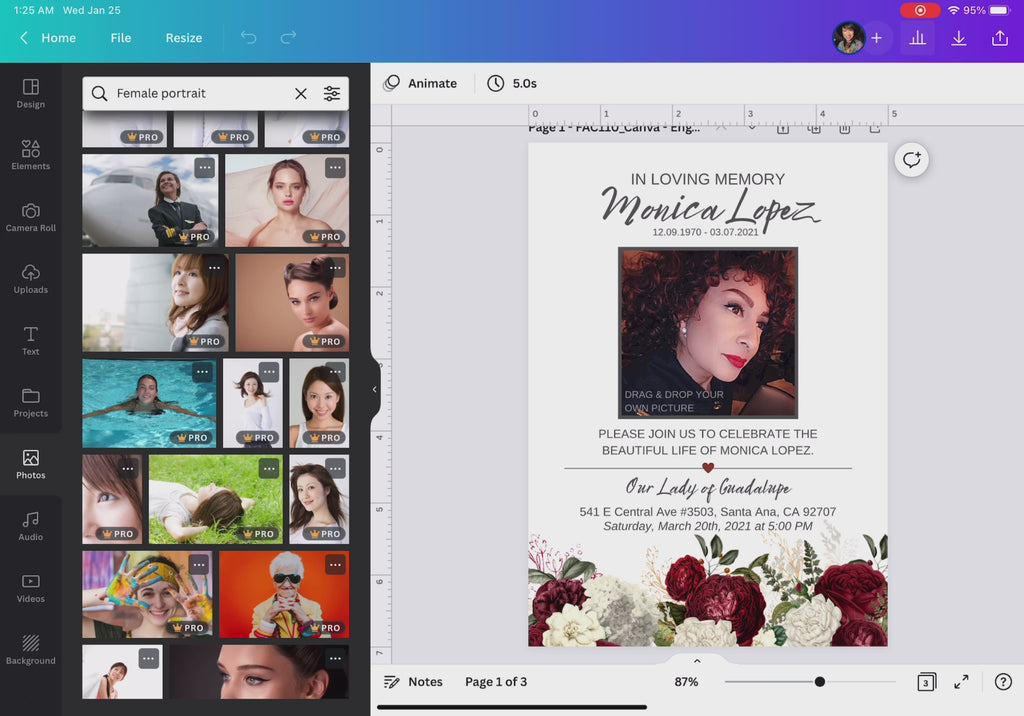1024x716 pixels.
Task: Share the design via export icon
Action: pos(1000,38)
